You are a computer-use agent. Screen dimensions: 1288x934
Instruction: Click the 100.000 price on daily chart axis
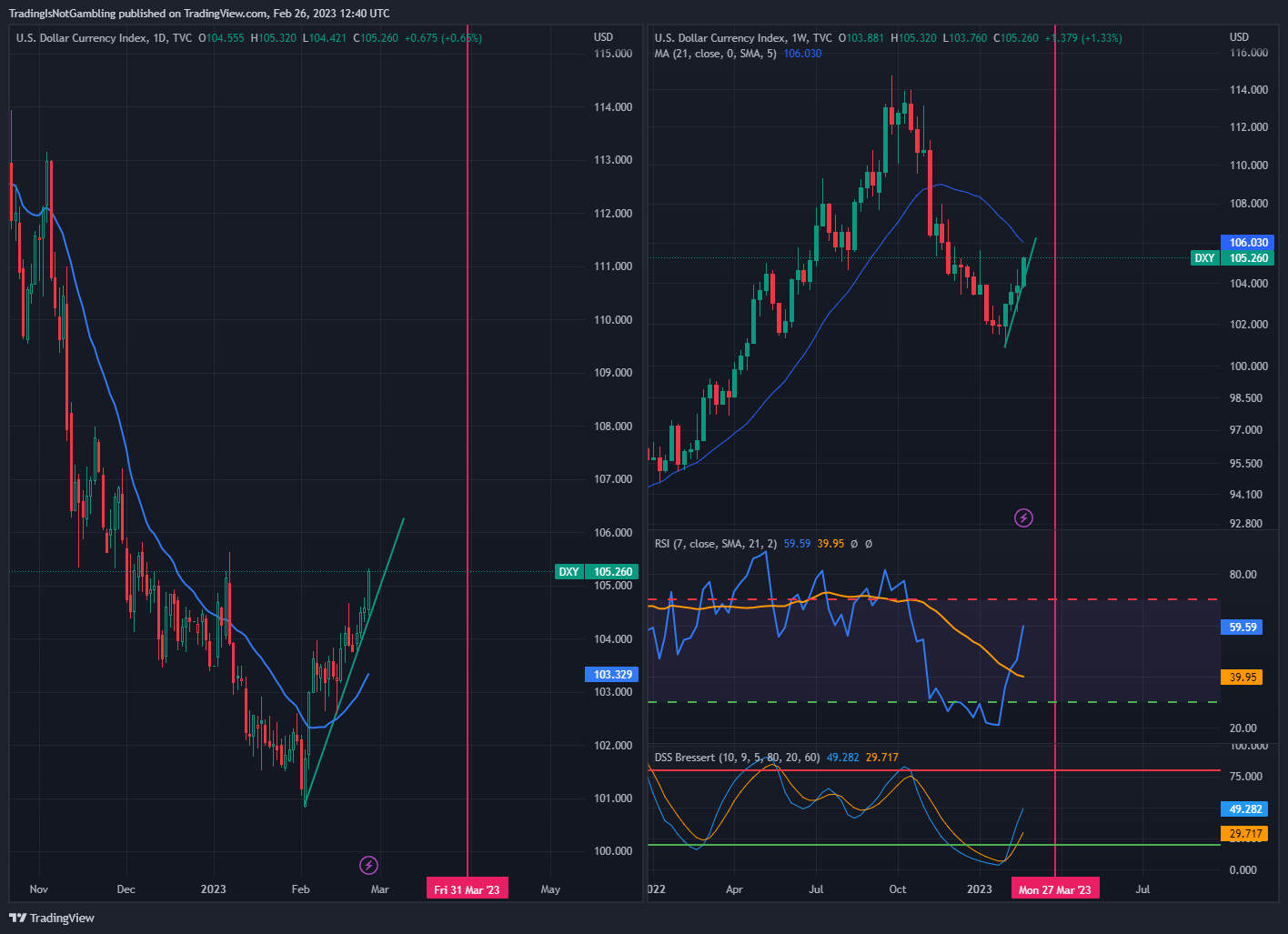613,851
